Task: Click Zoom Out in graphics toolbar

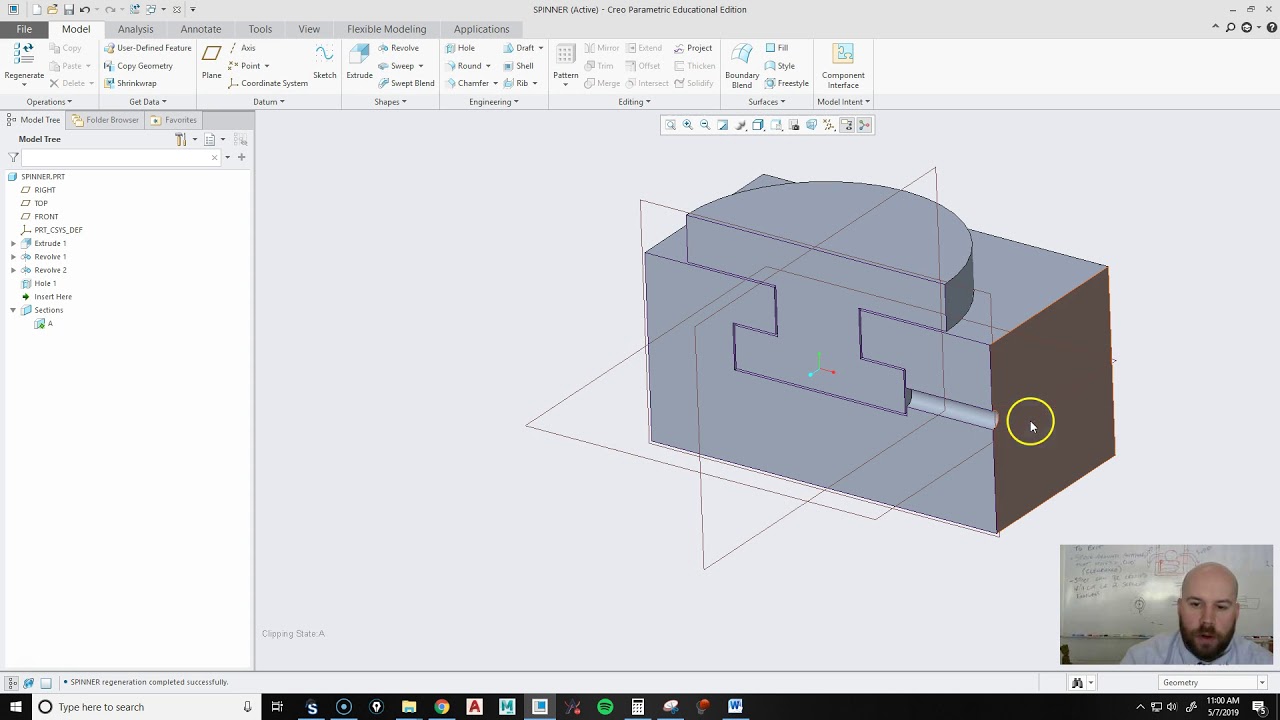Action: coord(705,125)
